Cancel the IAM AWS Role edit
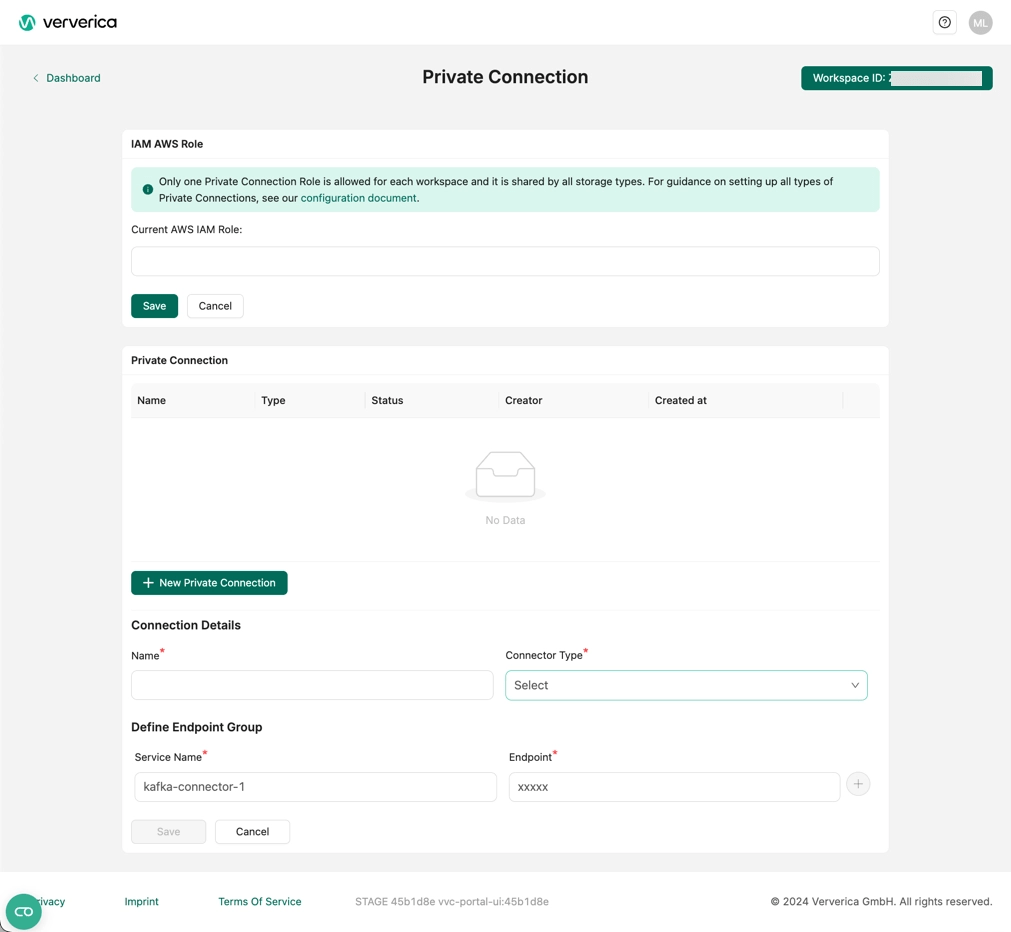1011x932 pixels. pyautogui.click(x=214, y=305)
